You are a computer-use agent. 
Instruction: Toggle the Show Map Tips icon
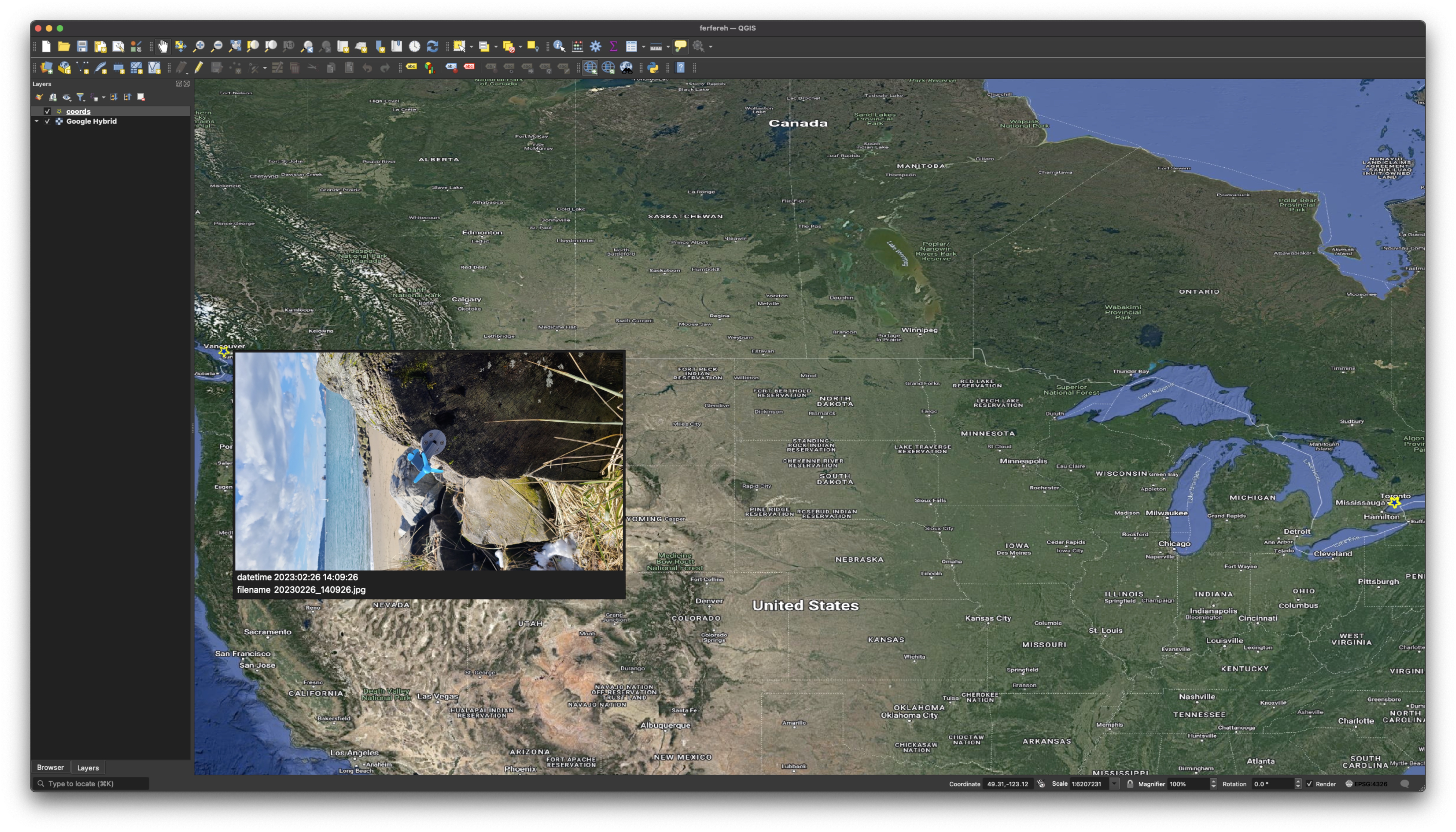pos(681,47)
